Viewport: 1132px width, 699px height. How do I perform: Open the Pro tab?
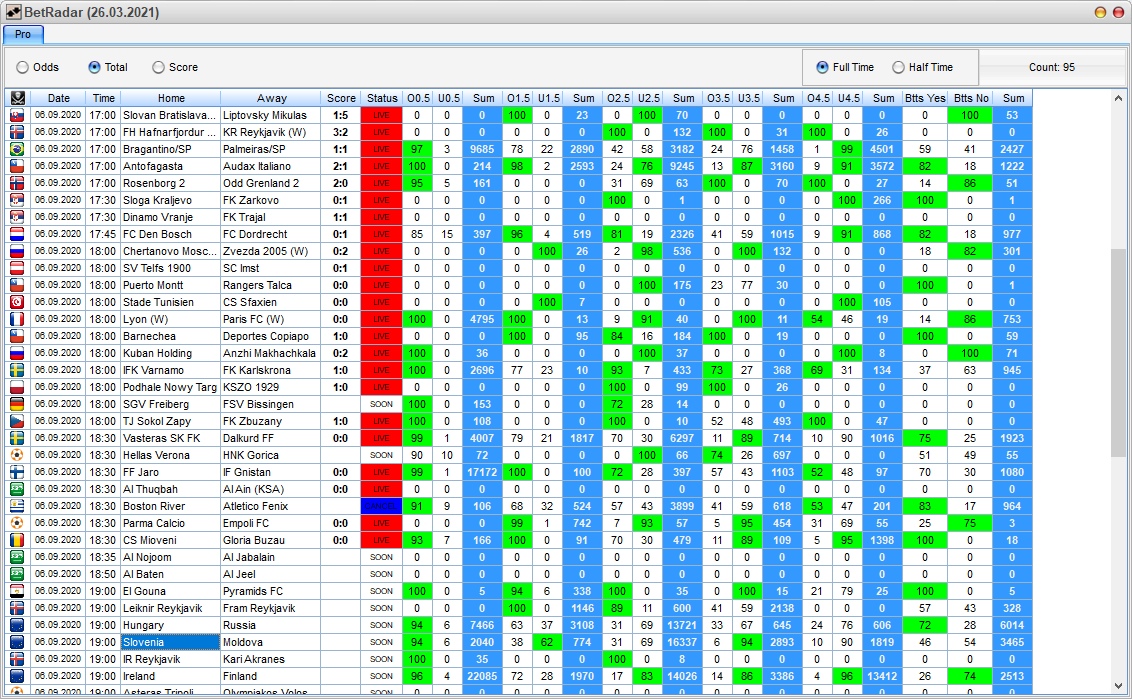tap(23, 34)
